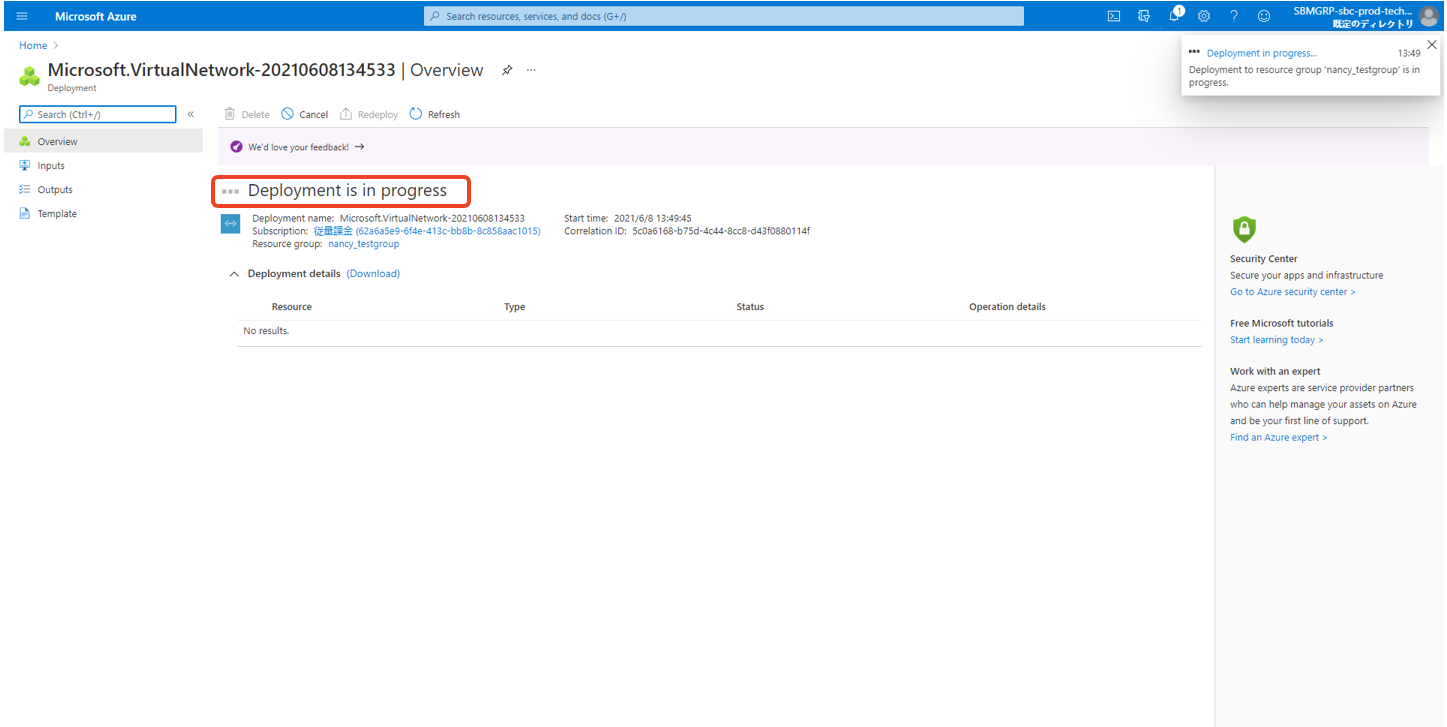This screenshot has width=1447, height=727.
Task: Open the feedback smiley icon
Action: pos(1264,16)
